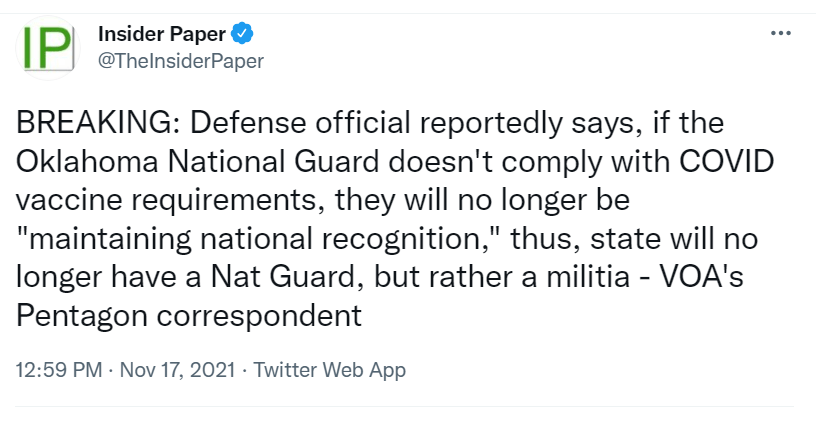816x425 pixels.
Task: Open the tweet's three-dot More menu
Action: pos(781,33)
